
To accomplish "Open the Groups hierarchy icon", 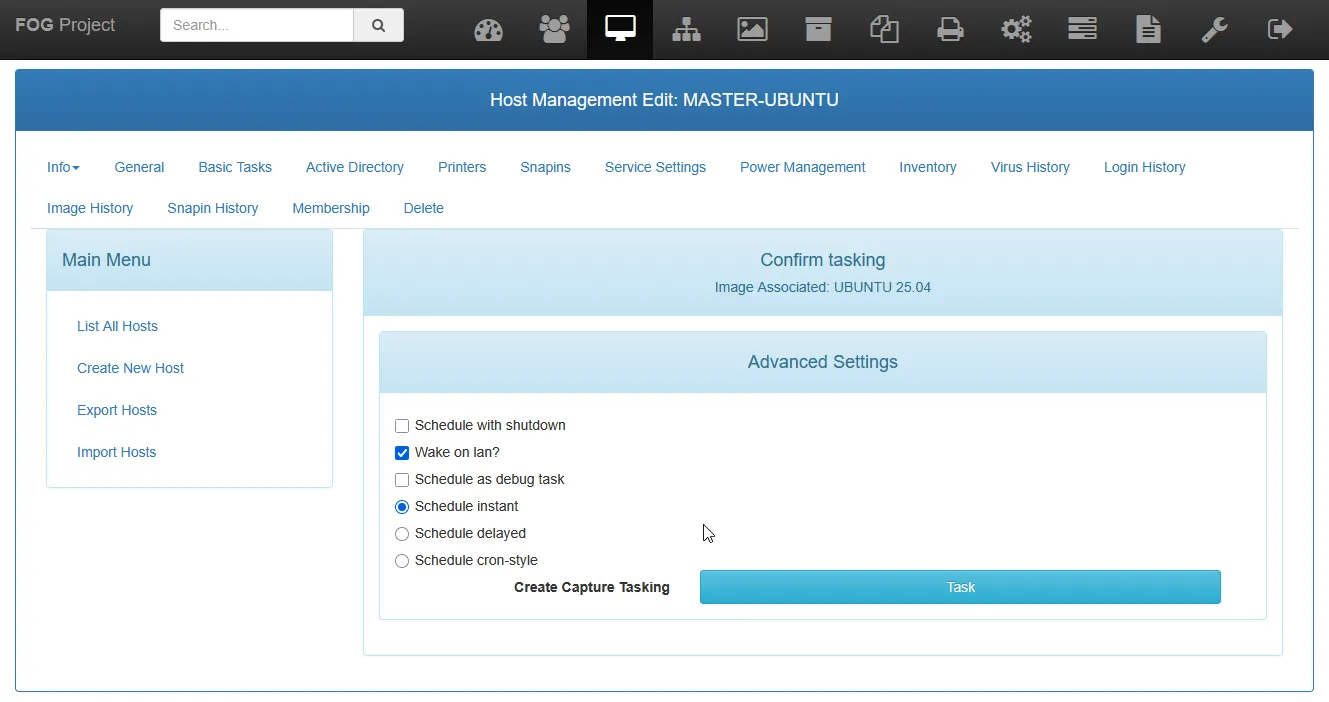I will [x=686, y=30].
